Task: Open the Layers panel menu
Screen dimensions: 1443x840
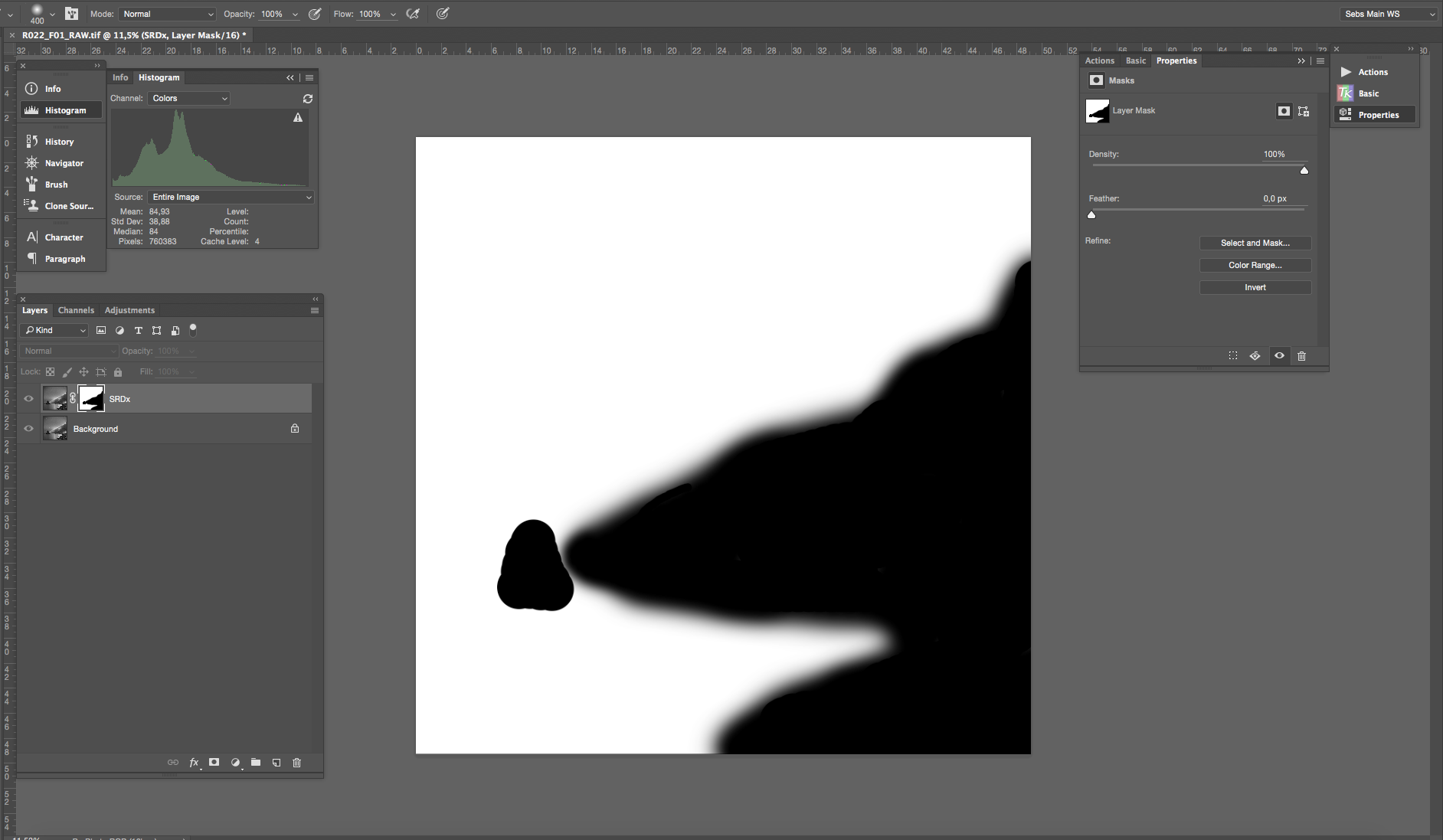Action: click(315, 311)
